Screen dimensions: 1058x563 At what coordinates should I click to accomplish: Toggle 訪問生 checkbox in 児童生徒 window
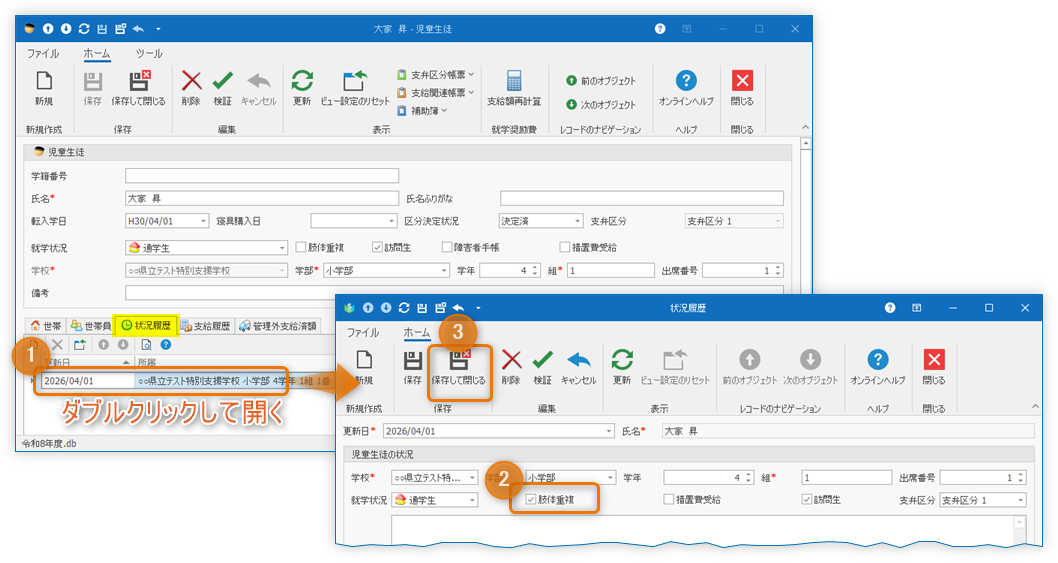(x=377, y=247)
